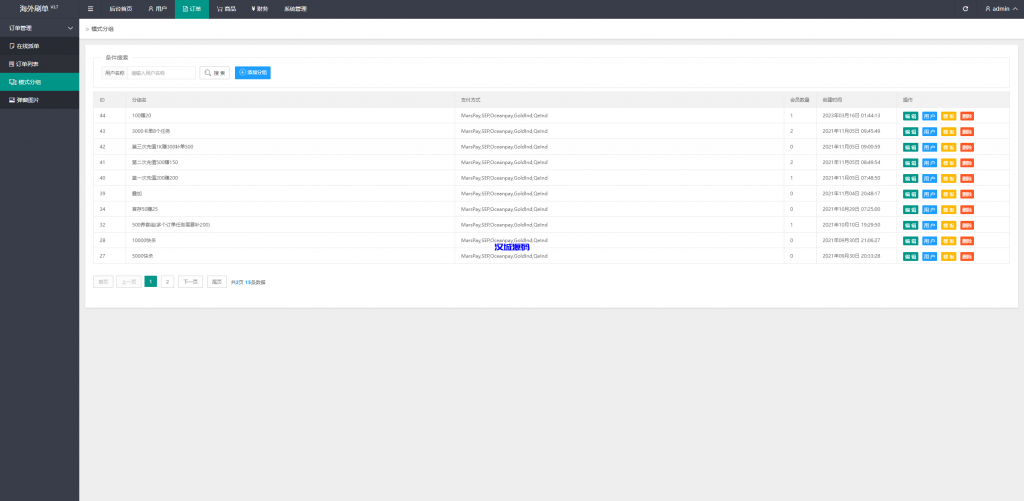Image resolution: width=1024 pixels, height=501 pixels.
Task: Click the blue 添加分组 plus button
Action: (x=252, y=73)
